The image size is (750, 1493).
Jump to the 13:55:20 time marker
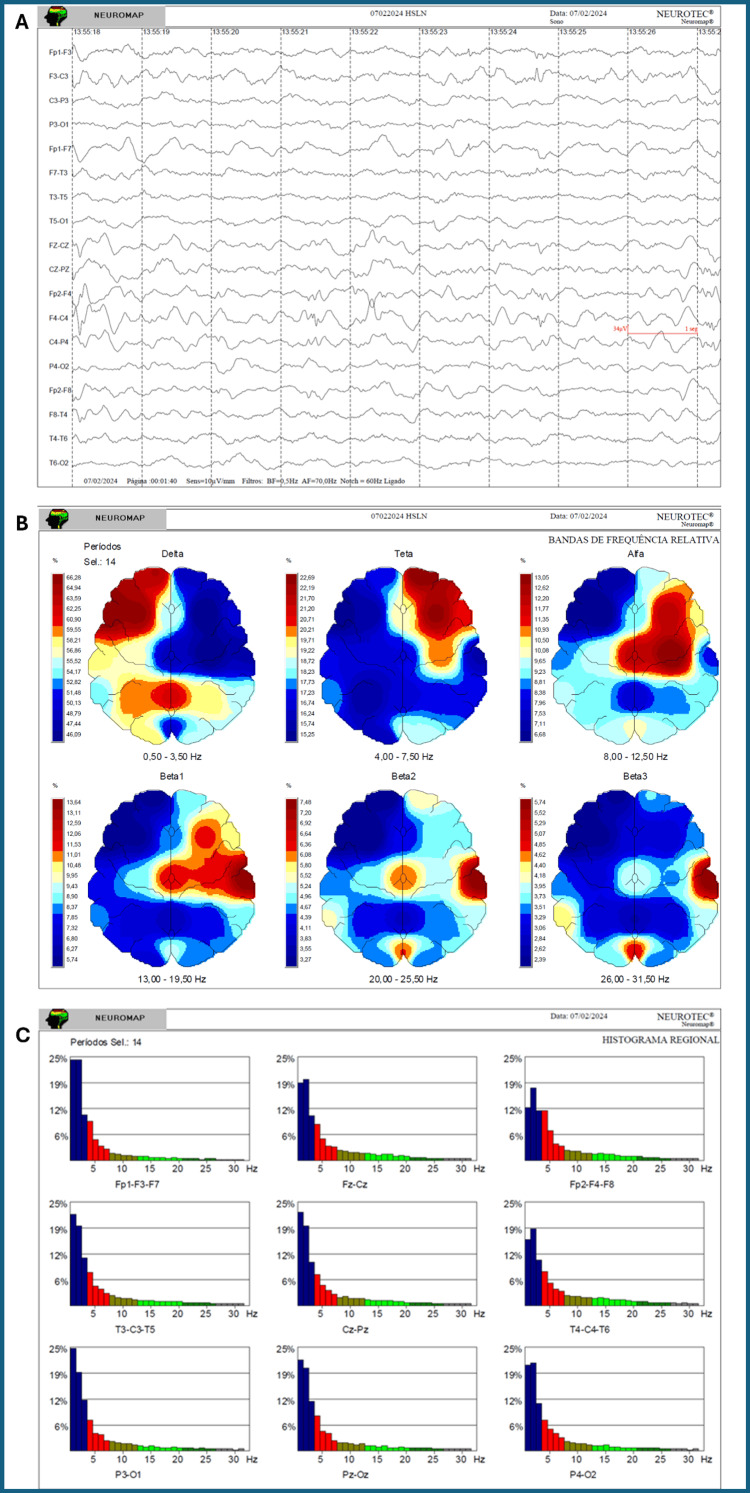point(226,32)
